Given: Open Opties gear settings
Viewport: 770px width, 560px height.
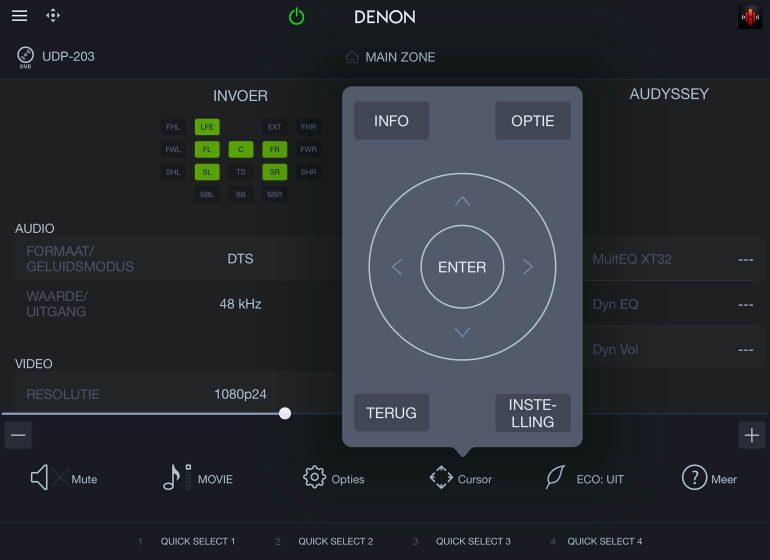Looking at the screenshot, I should [333, 478].
